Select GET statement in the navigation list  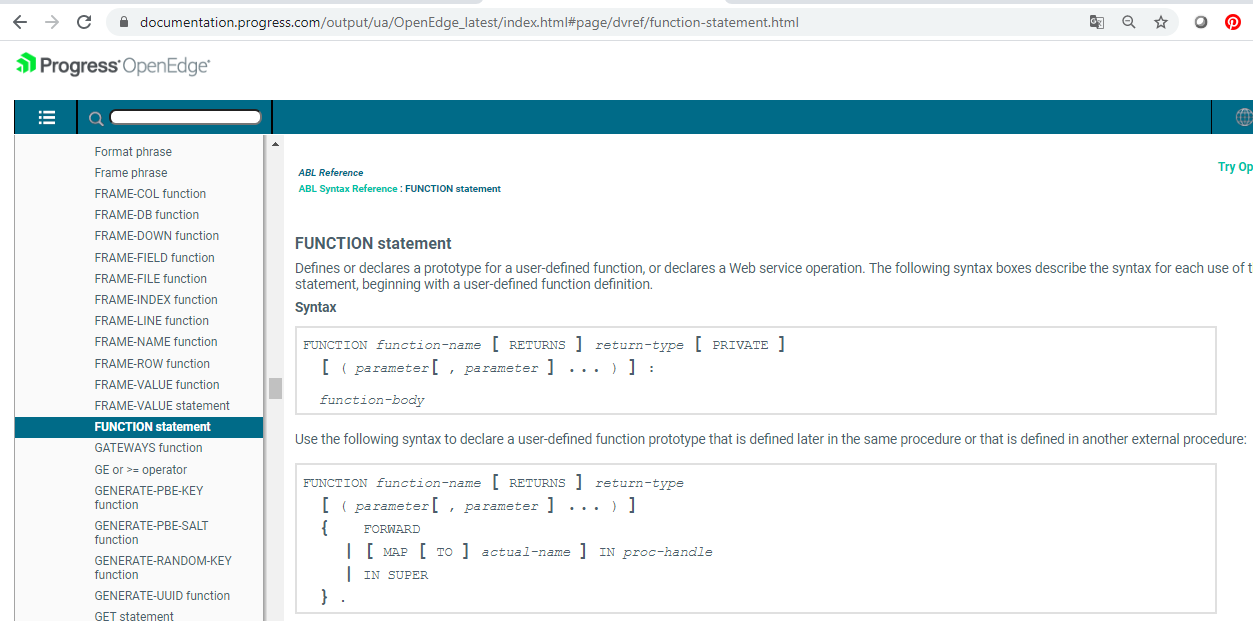[x=133, y=615]
